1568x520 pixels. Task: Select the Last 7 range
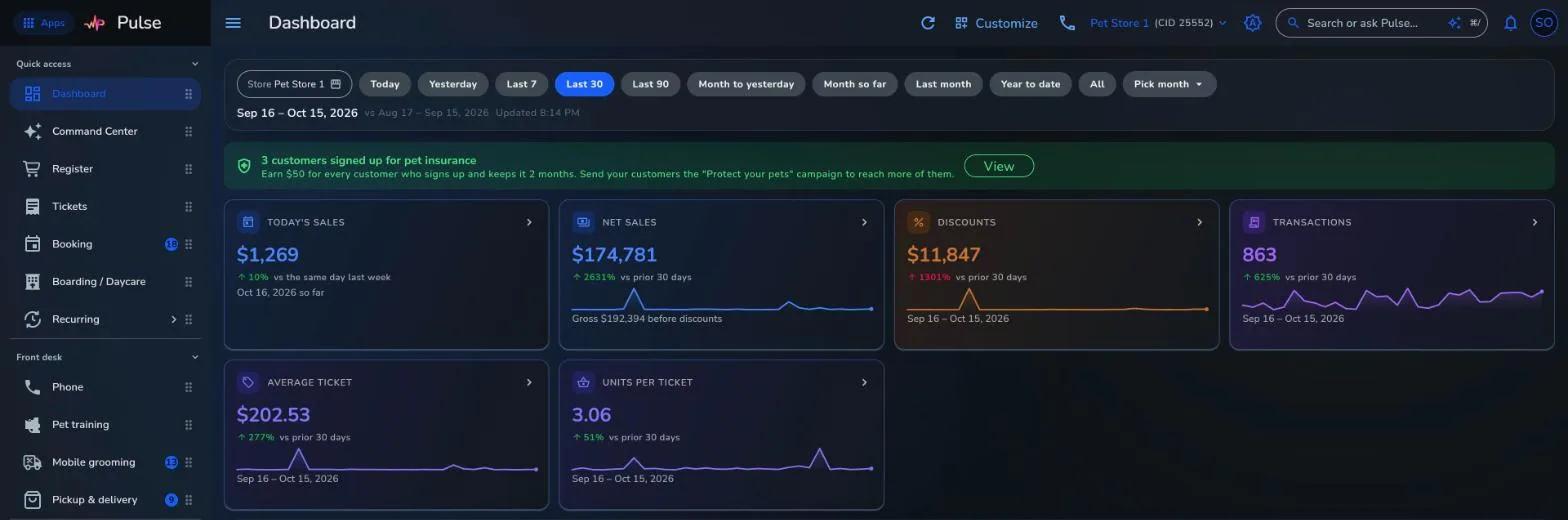coord(522,84)
